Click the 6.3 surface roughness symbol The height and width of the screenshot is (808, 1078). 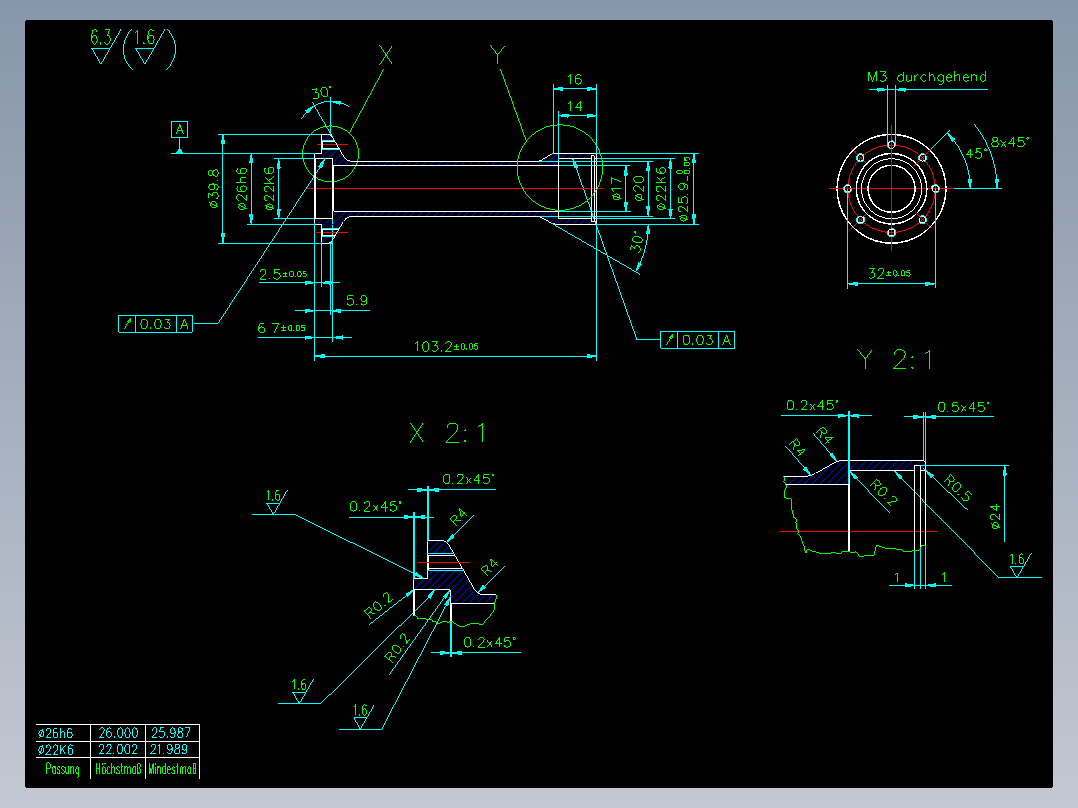click(104, 47)
